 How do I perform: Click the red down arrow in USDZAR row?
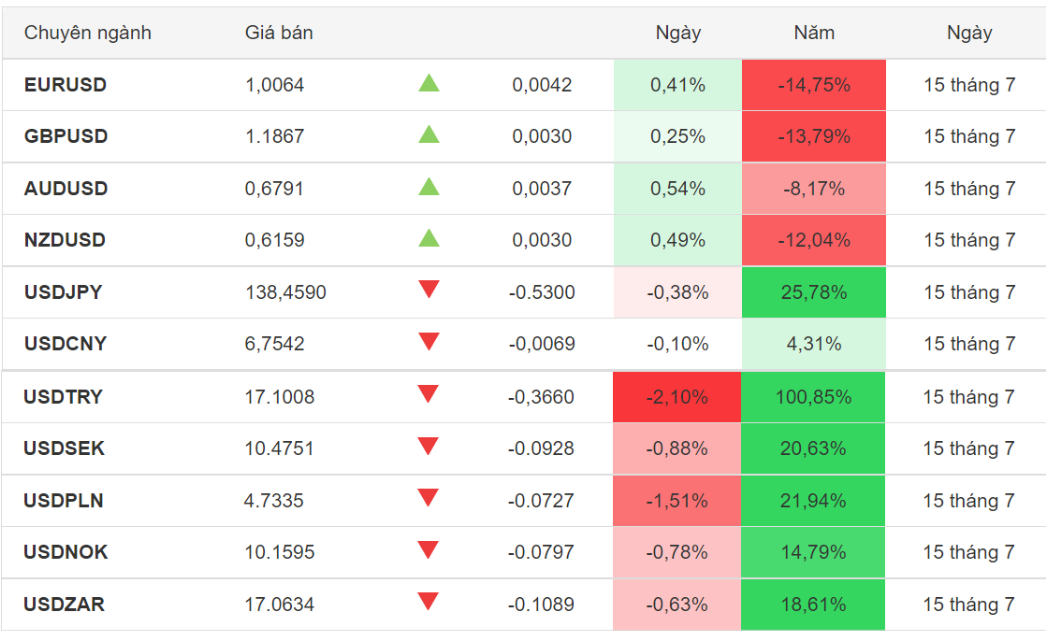[428, 603]
